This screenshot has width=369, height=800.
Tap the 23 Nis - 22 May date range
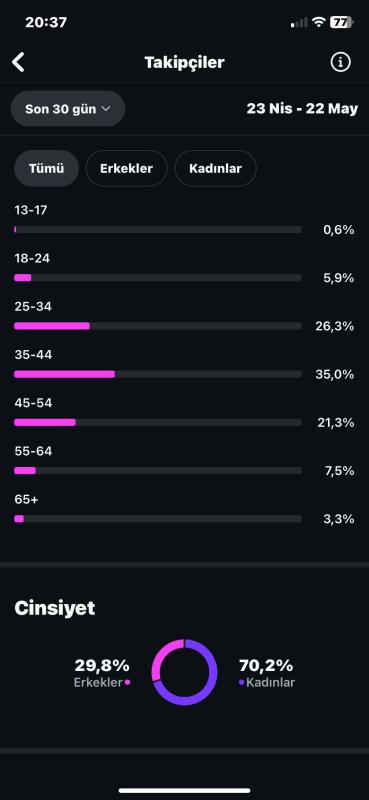point(302,109)
